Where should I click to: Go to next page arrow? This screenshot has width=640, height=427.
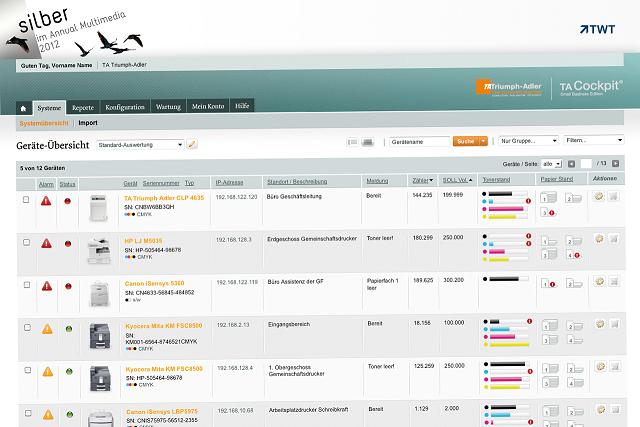616,164
